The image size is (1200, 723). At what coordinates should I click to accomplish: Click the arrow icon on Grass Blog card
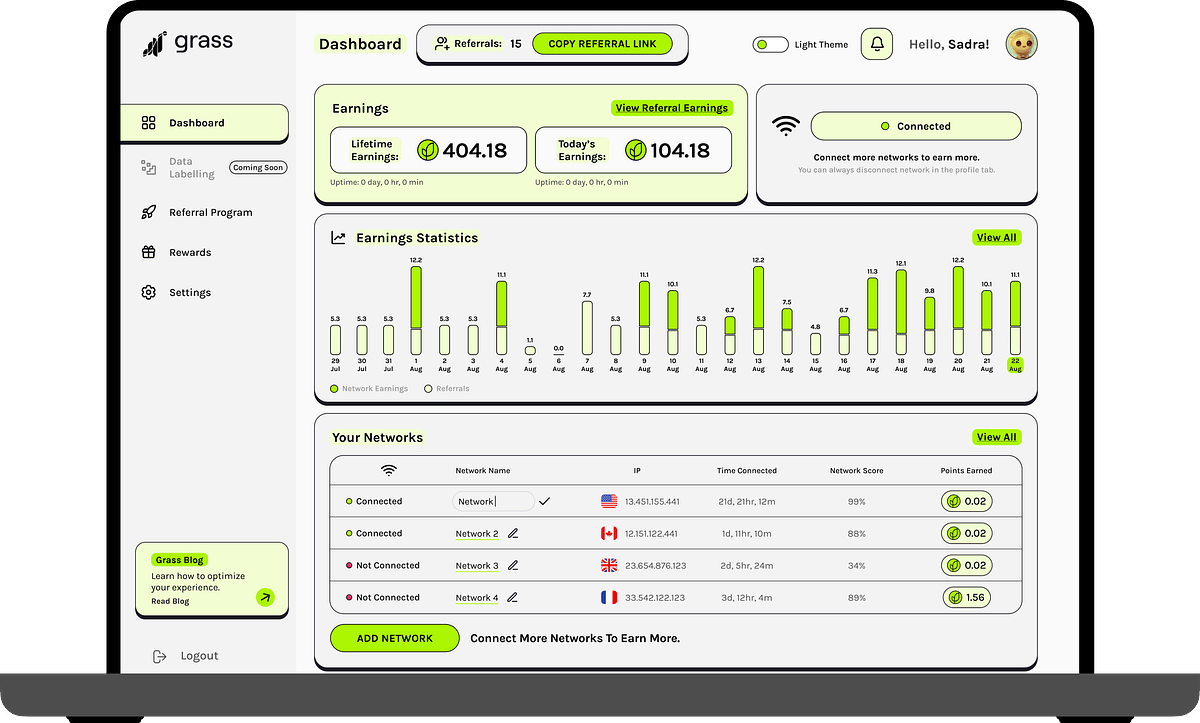pyautogui.click(x=266, y=597)
